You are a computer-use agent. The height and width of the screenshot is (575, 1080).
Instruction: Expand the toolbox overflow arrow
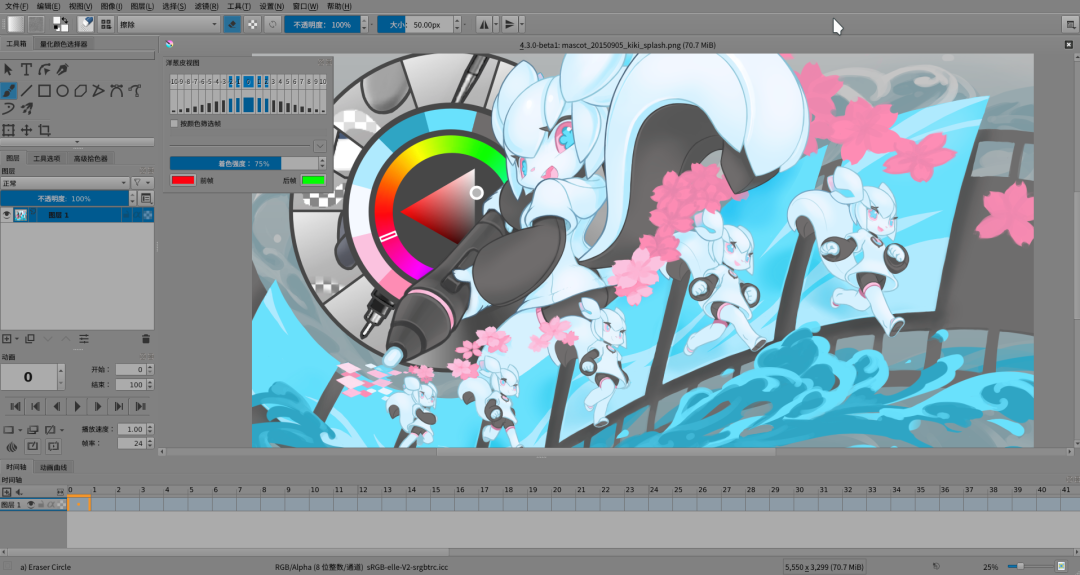(77, 142)
